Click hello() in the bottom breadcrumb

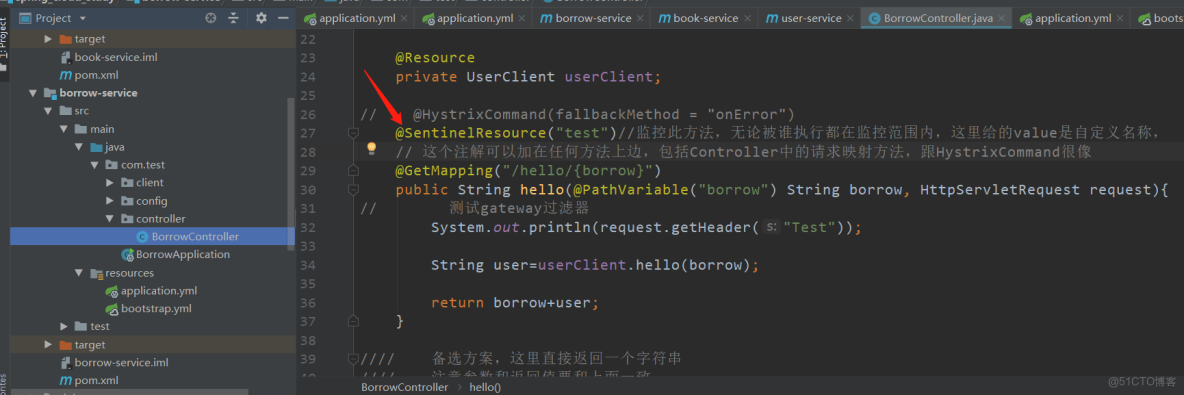(485, 387)
